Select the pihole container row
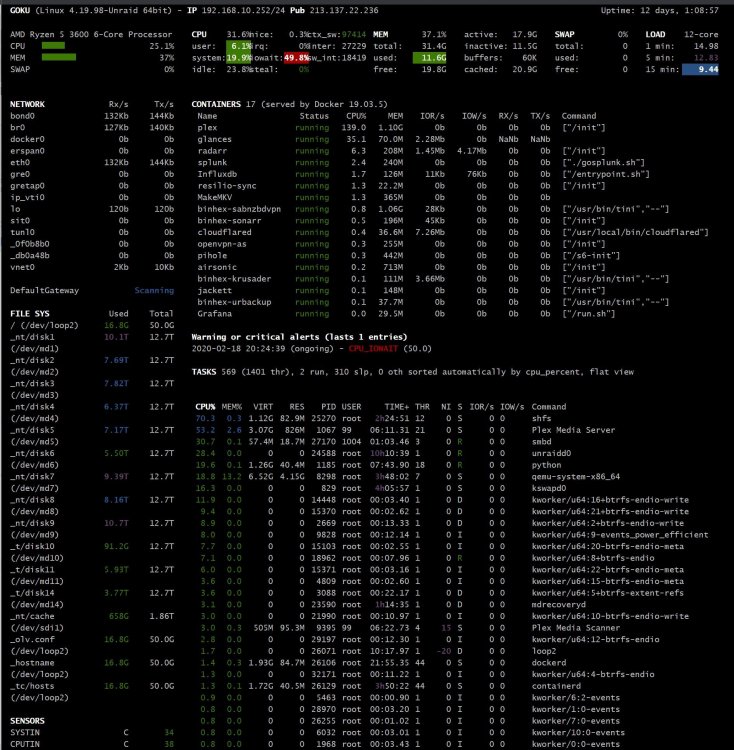Screen dimensions: 734x750 408,255
